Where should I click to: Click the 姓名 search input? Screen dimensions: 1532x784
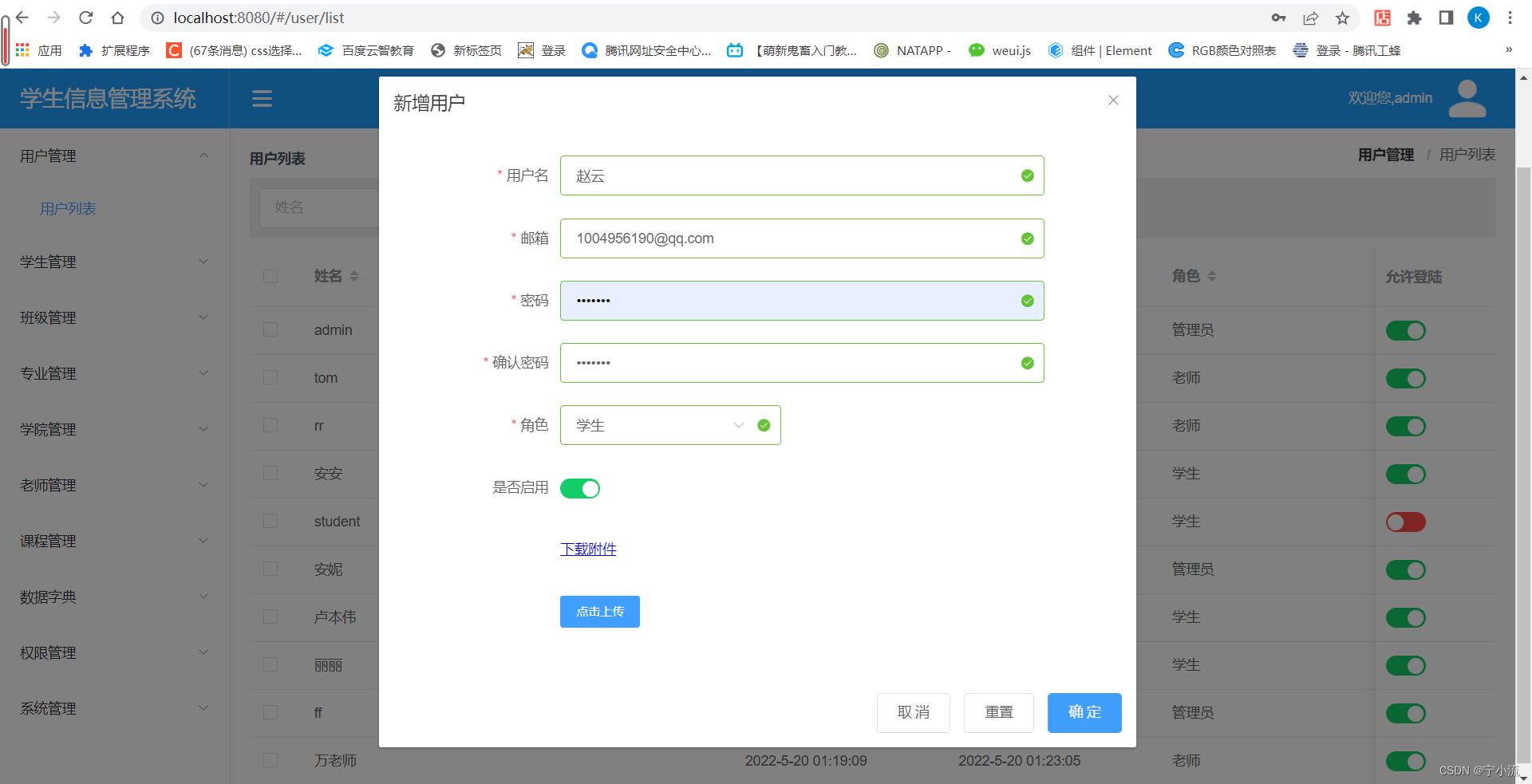319,207
